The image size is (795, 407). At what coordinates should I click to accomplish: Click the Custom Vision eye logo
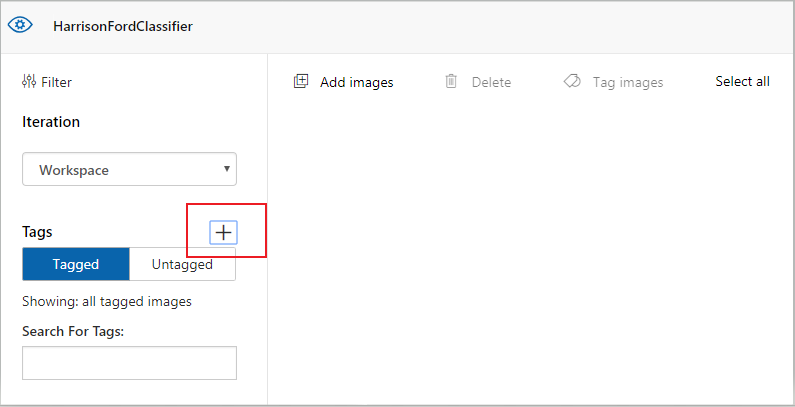[20, 26]
